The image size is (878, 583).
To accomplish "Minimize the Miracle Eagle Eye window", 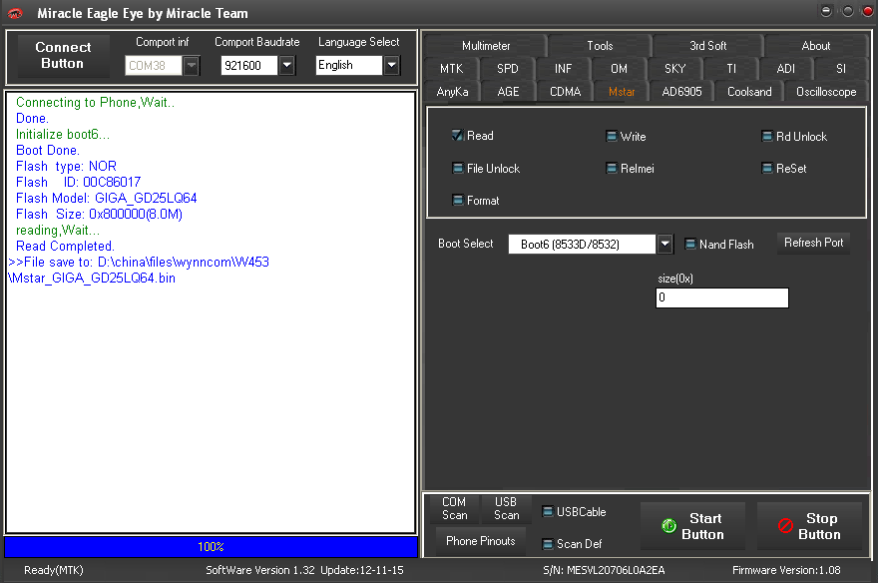I will [x=826, y=11].
